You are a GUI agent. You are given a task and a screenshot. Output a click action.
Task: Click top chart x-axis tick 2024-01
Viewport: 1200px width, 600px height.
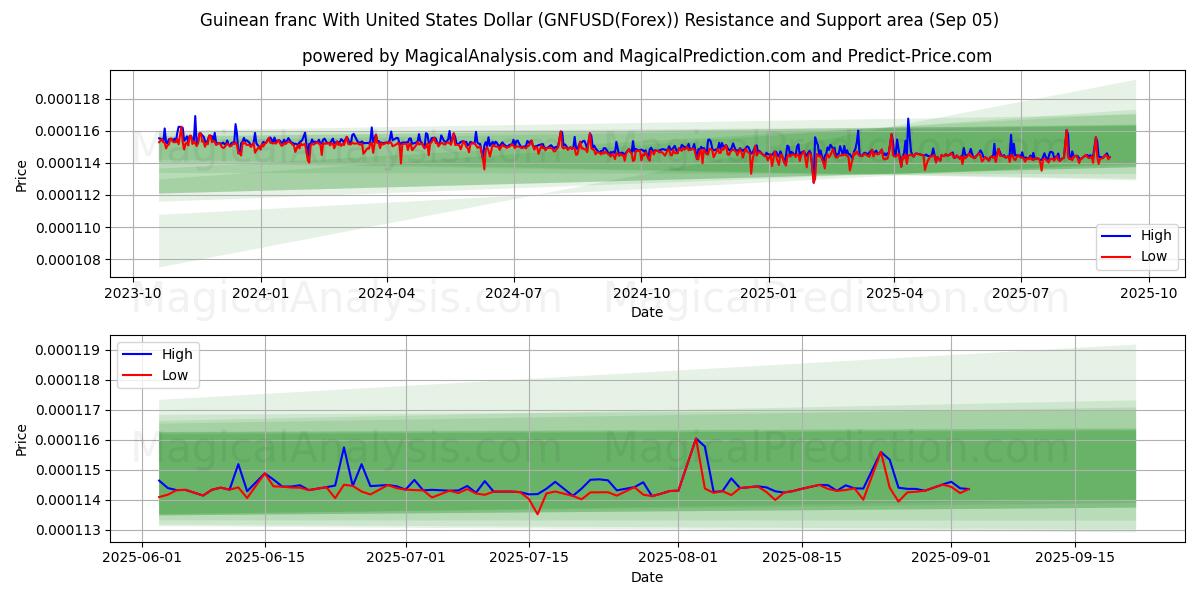click(x=261, y=294)
